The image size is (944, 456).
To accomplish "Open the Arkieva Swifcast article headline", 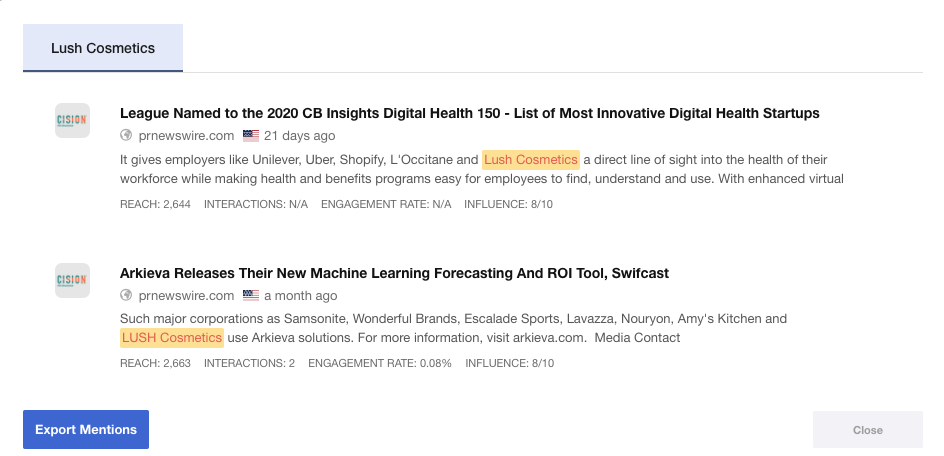I will tap(394, 273).
